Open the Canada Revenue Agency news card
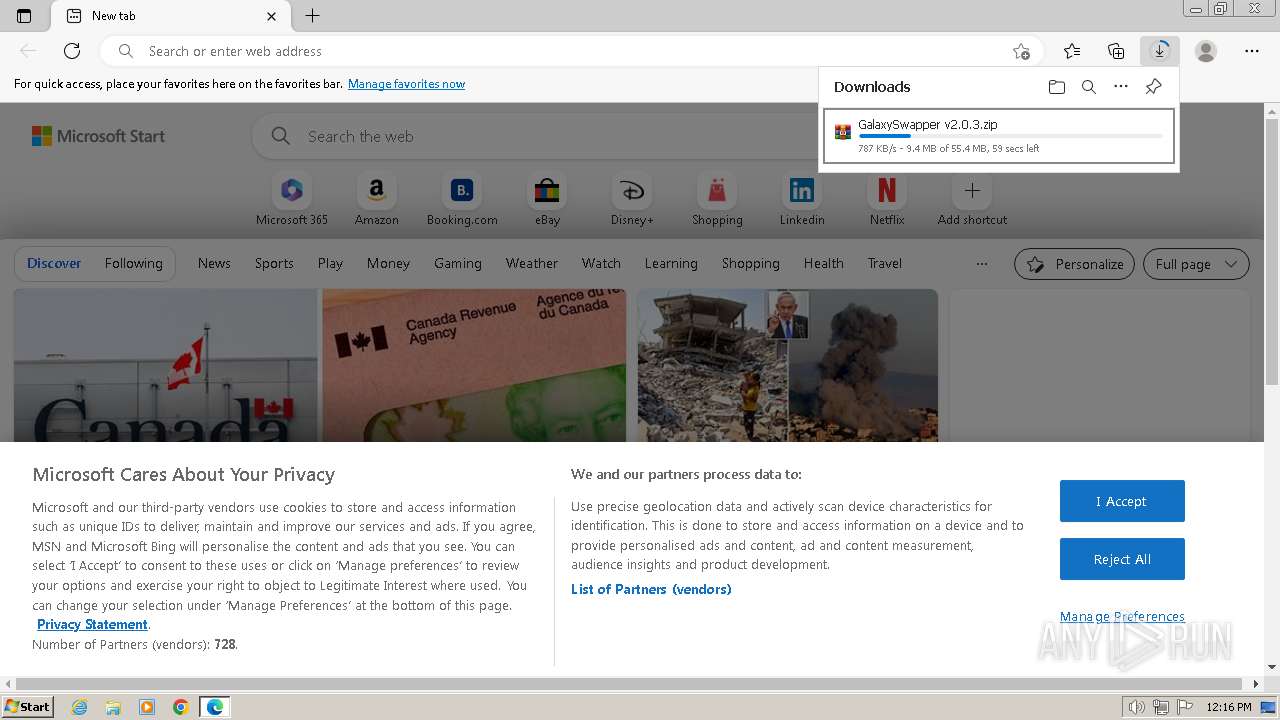 [474, 365]
